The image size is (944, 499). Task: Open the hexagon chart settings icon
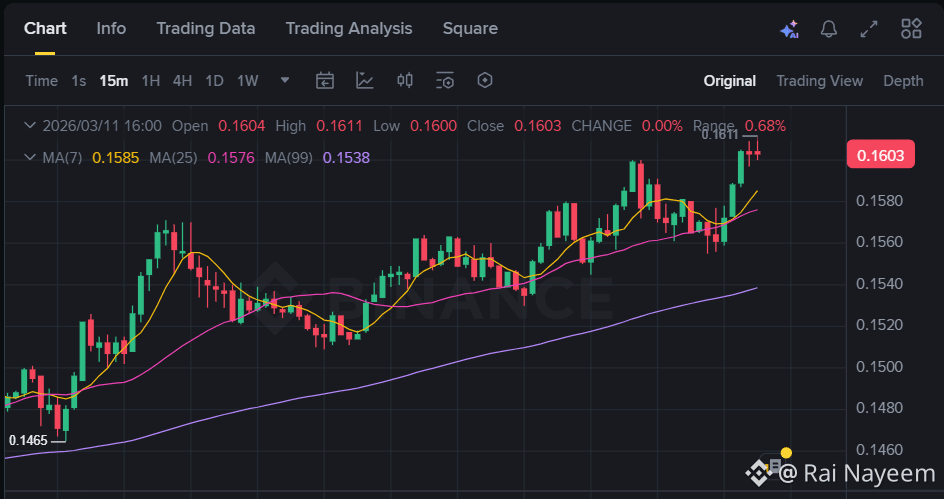485,80
